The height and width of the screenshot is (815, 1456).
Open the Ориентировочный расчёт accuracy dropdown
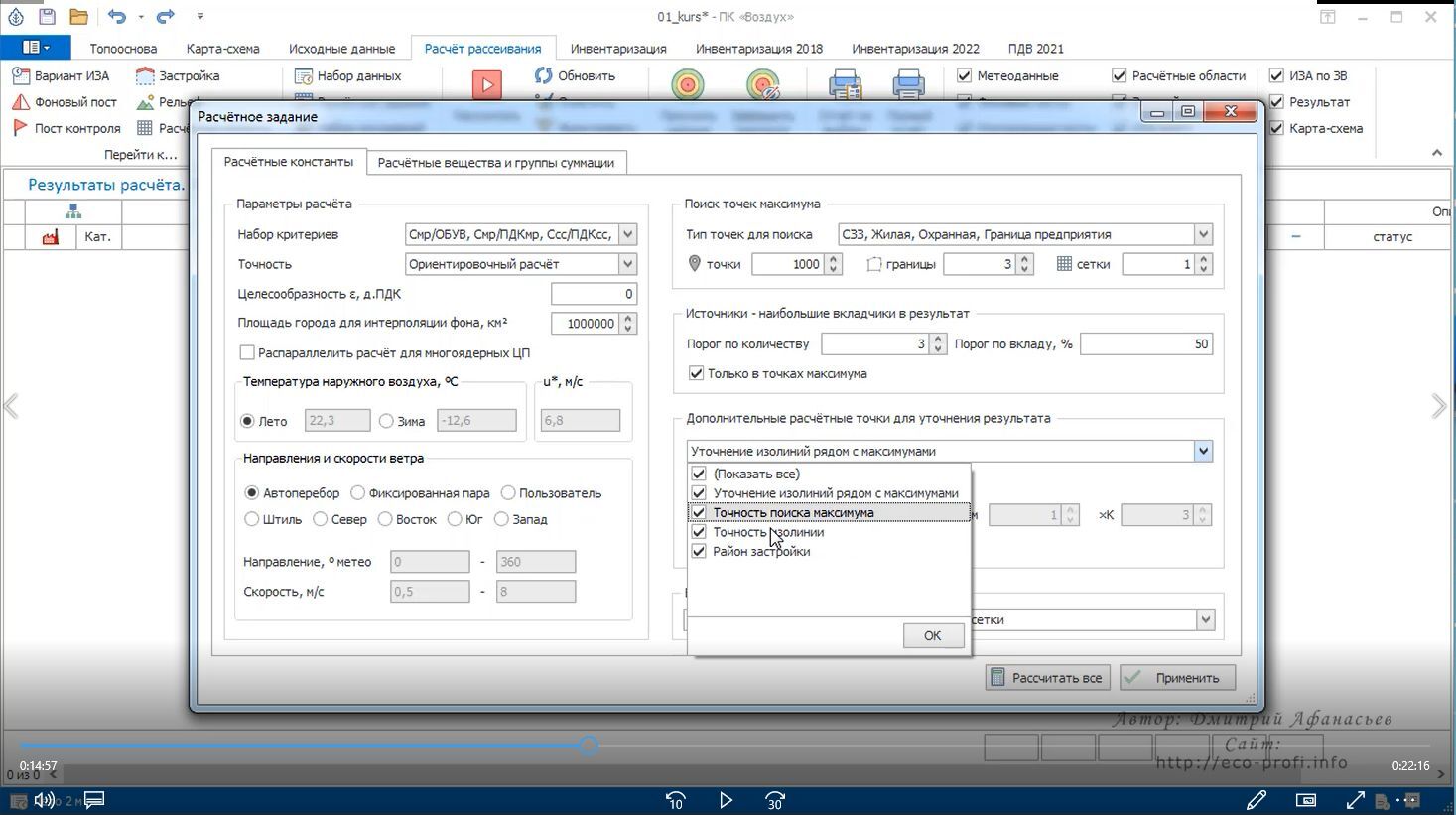[x=627, y=264]
